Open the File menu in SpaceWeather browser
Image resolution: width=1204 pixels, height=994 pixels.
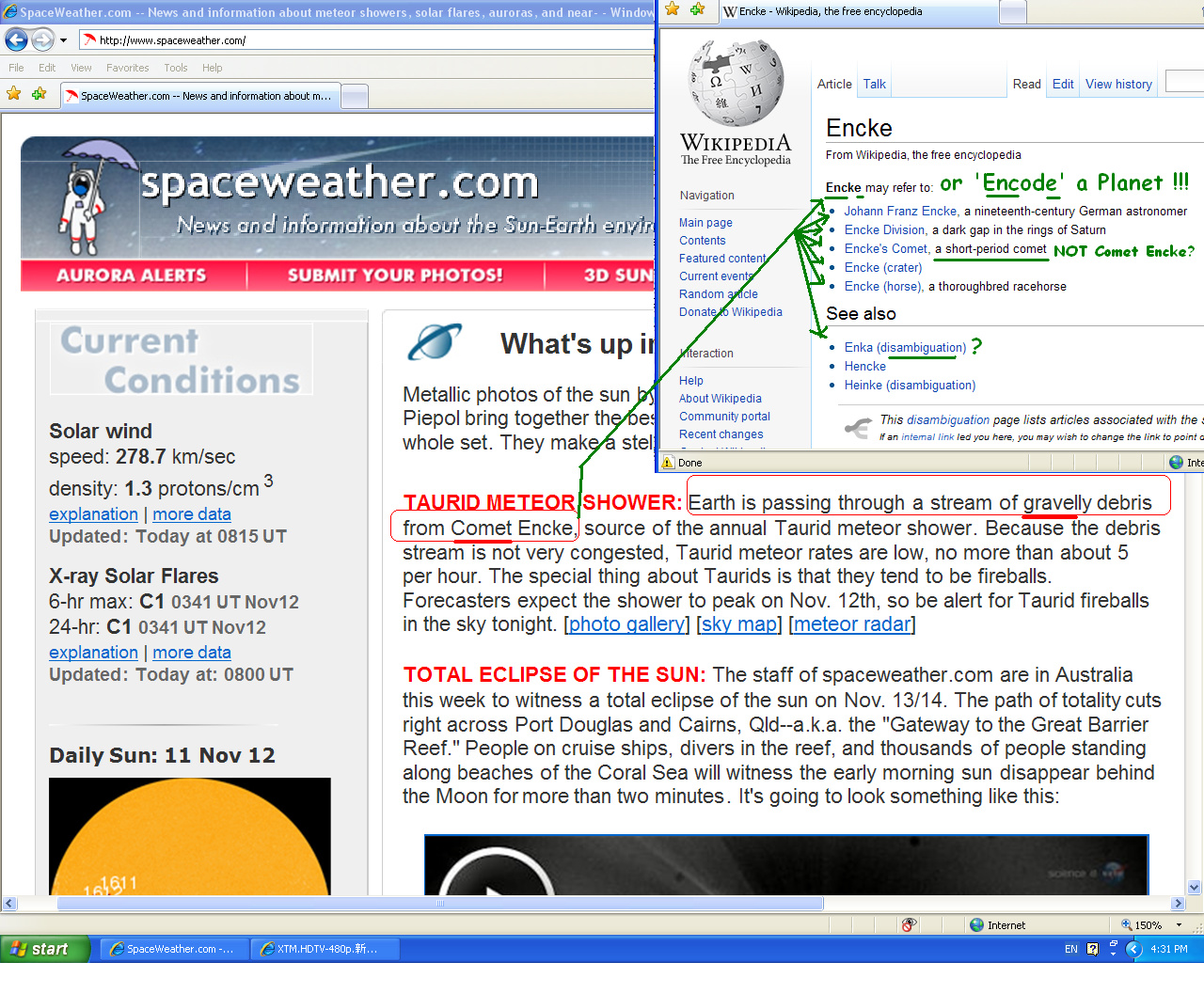tap(16, 68)
